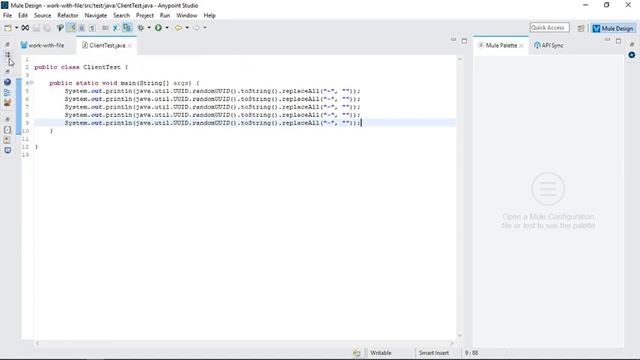Screen dimensions: 640x360
Task: Open the Back history dropdown arrow
Action: coord(187,28)
